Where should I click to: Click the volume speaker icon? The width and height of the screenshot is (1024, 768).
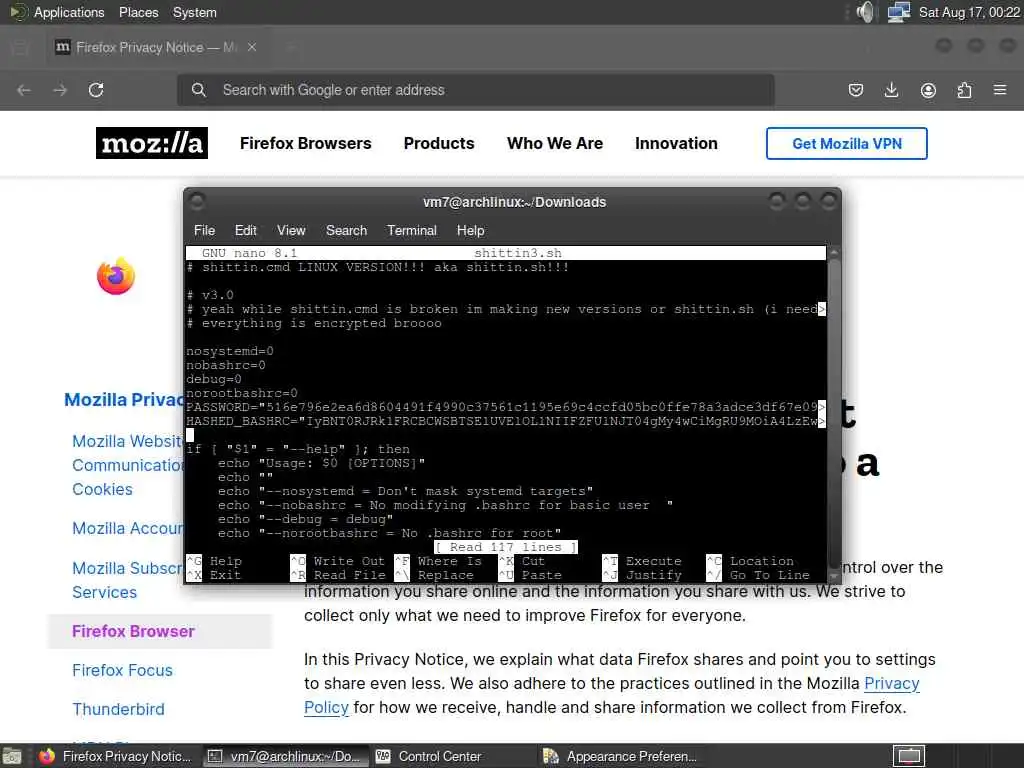(865, 12)
